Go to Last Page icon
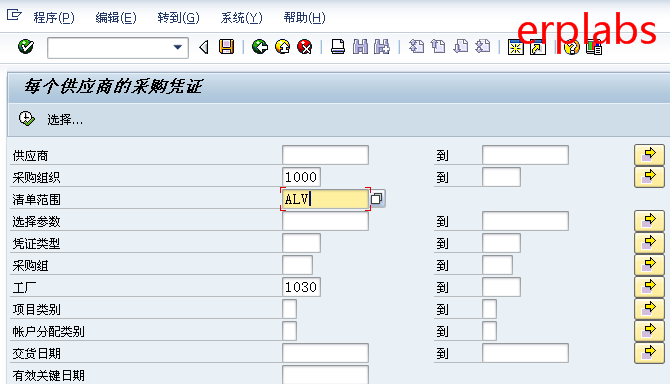The width and height of the screenshot is (670, 384). (483, 47)
